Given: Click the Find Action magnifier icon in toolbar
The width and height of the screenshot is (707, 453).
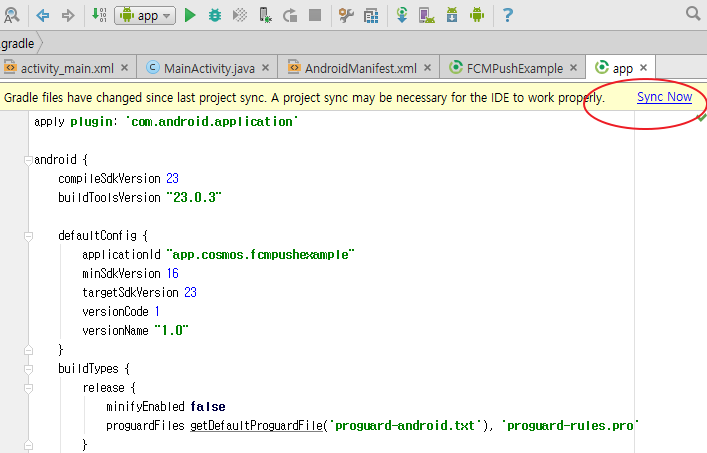Looking at the screenshot, I should 11,15.
